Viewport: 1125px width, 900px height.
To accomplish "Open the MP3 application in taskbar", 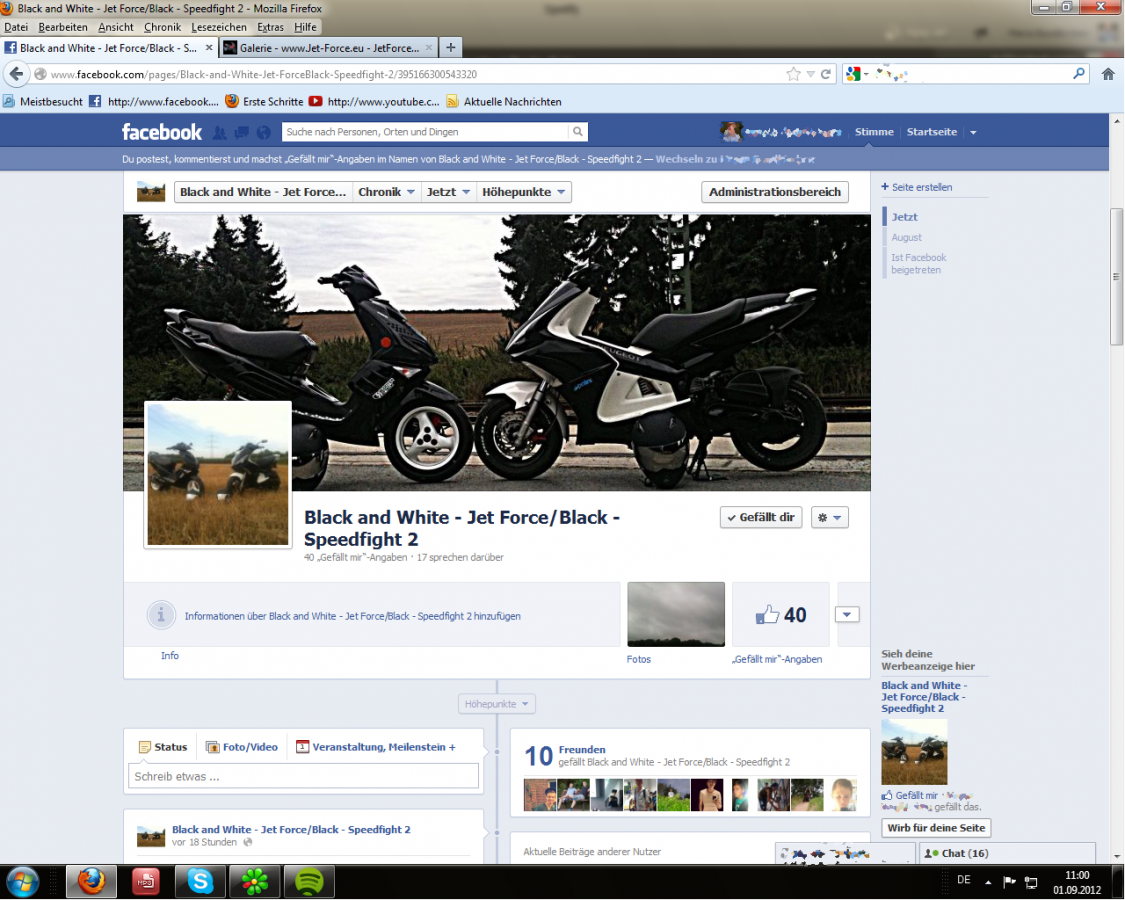I will pyautogui.click(x=146, y=881).
